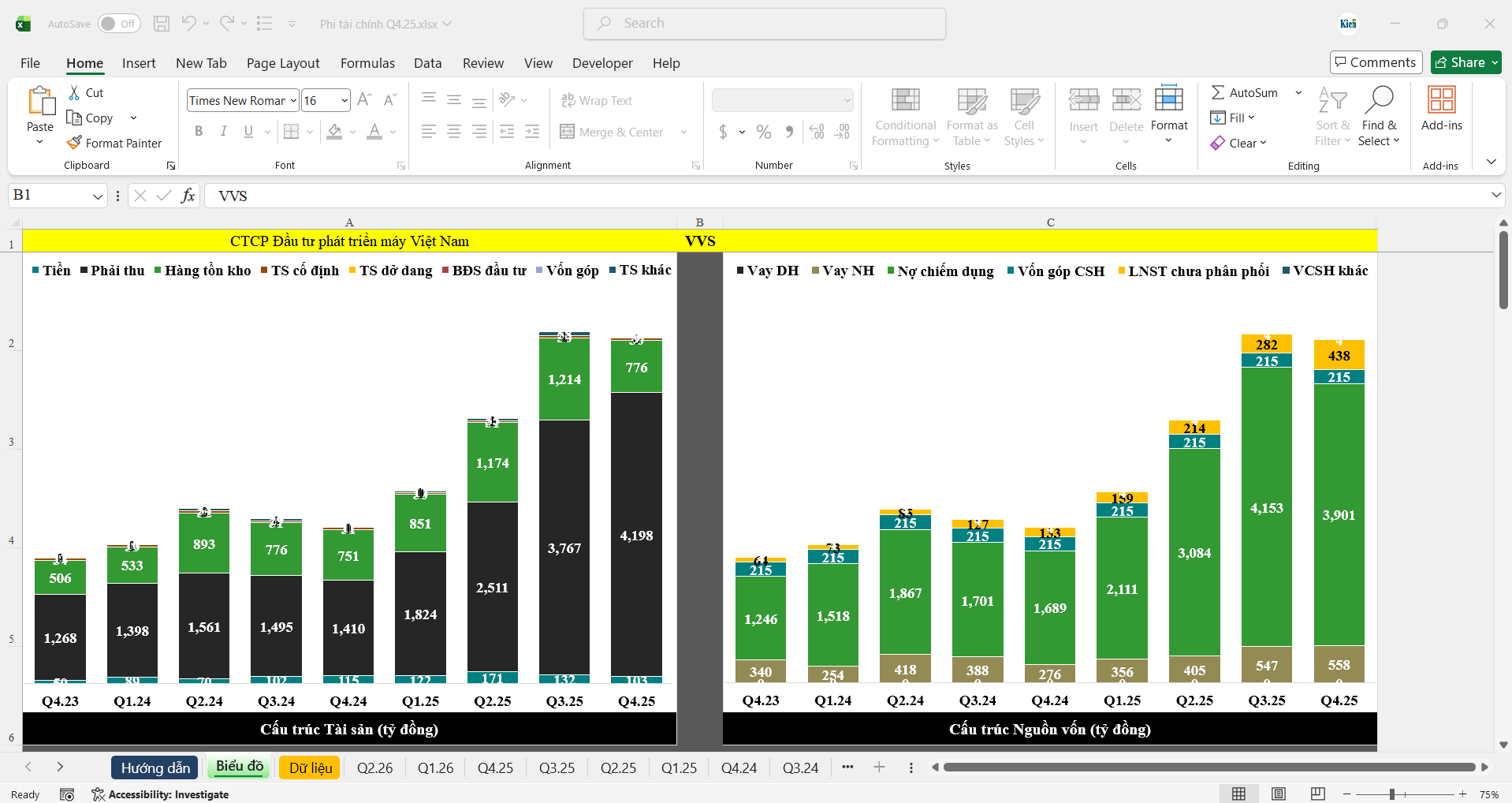
Task: Click the Comments button
Action: (1376, 62)
